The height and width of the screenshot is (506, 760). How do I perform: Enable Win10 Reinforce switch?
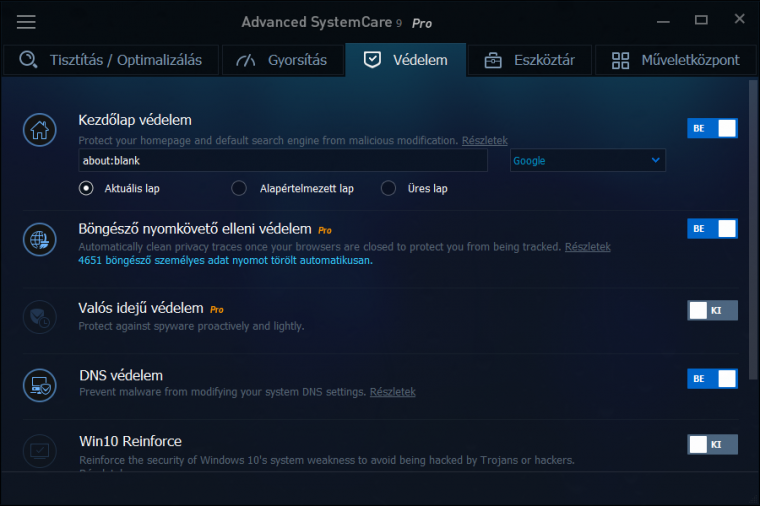click(x=712, y=444)
